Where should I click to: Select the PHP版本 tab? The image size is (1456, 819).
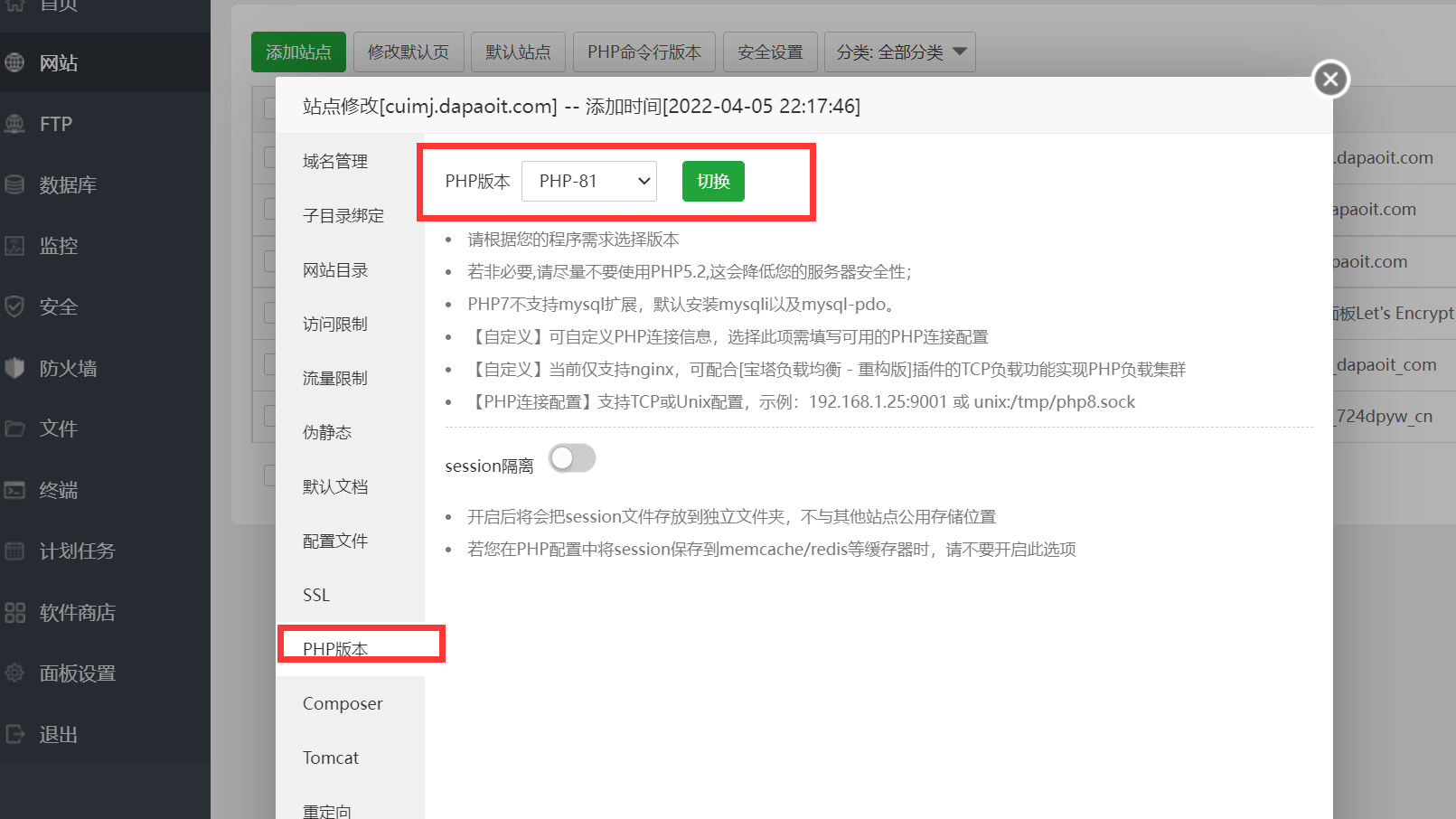[350, 648]
